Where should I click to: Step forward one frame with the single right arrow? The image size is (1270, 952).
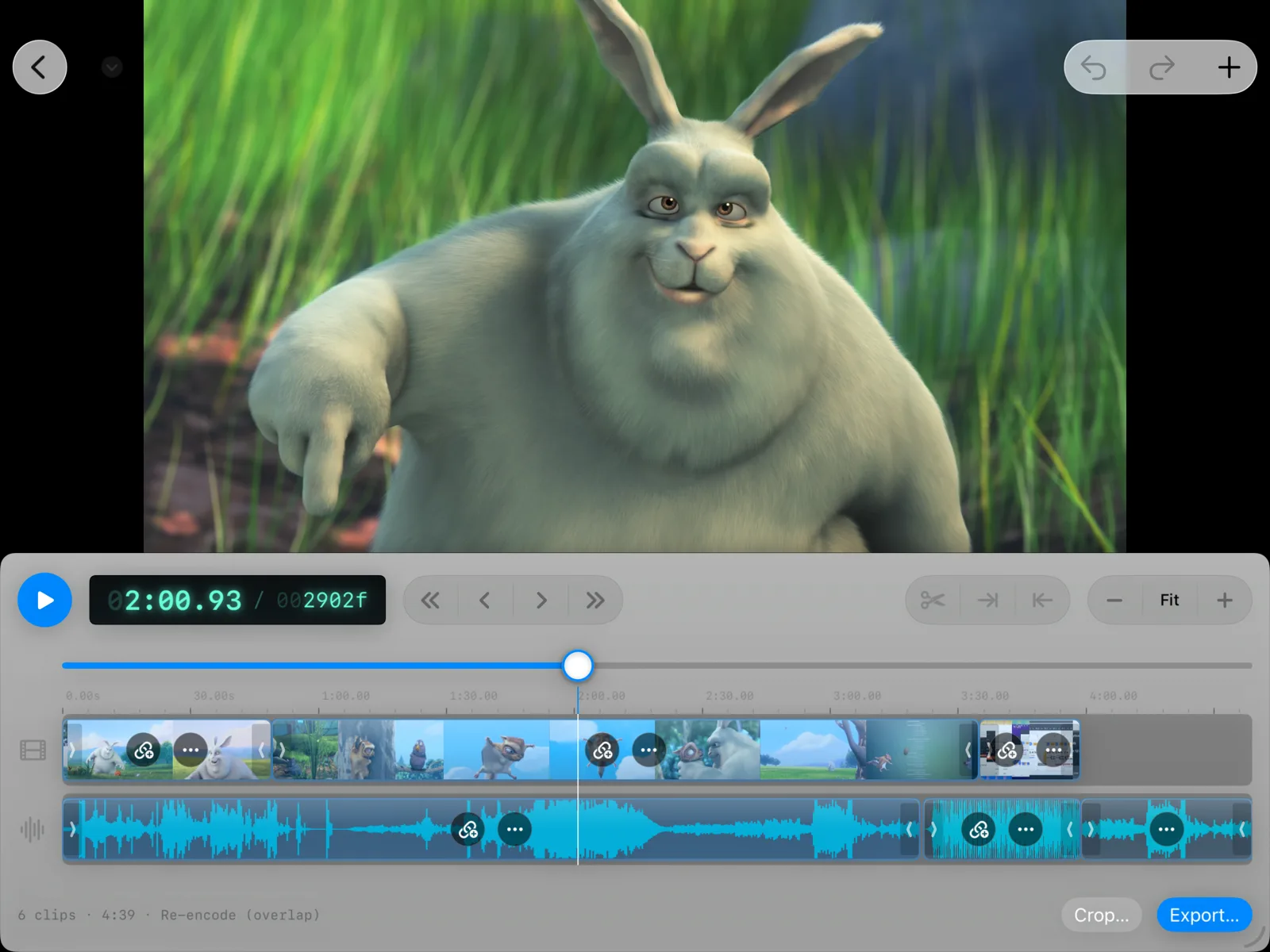[541, 601]
